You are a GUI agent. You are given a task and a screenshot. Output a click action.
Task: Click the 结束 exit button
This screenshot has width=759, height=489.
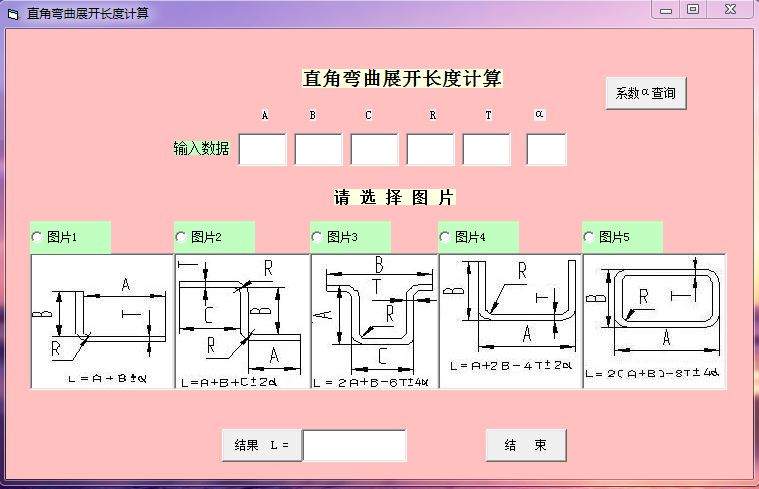pos(526,445)
